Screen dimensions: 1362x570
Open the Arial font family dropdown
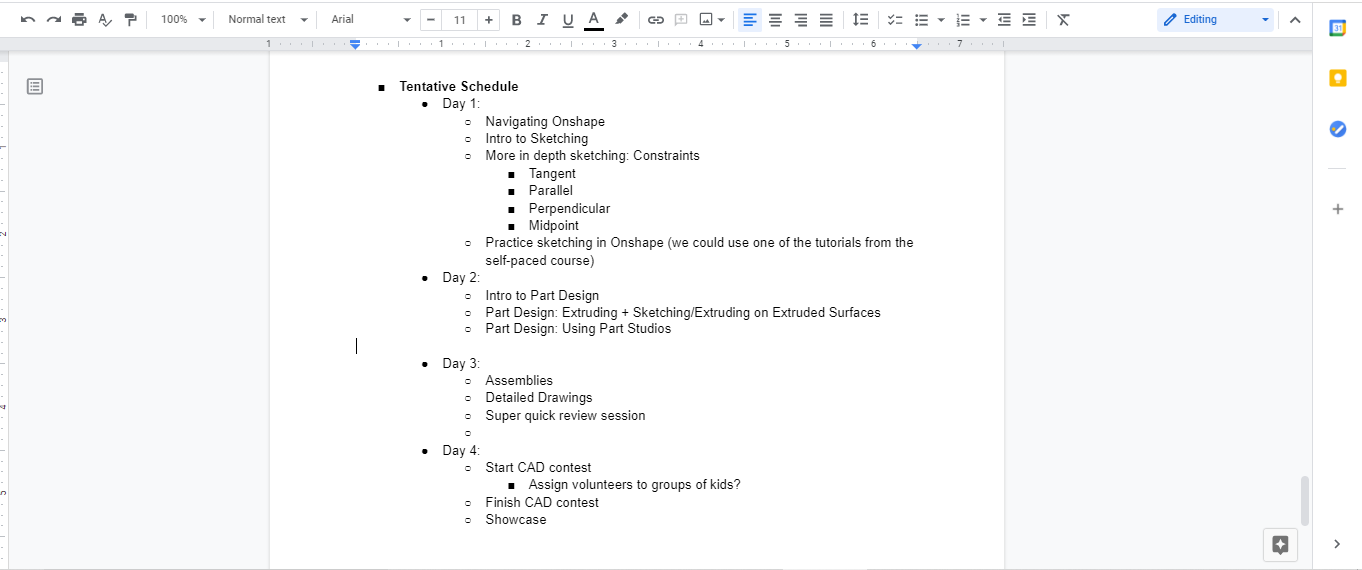coord(370,19)
